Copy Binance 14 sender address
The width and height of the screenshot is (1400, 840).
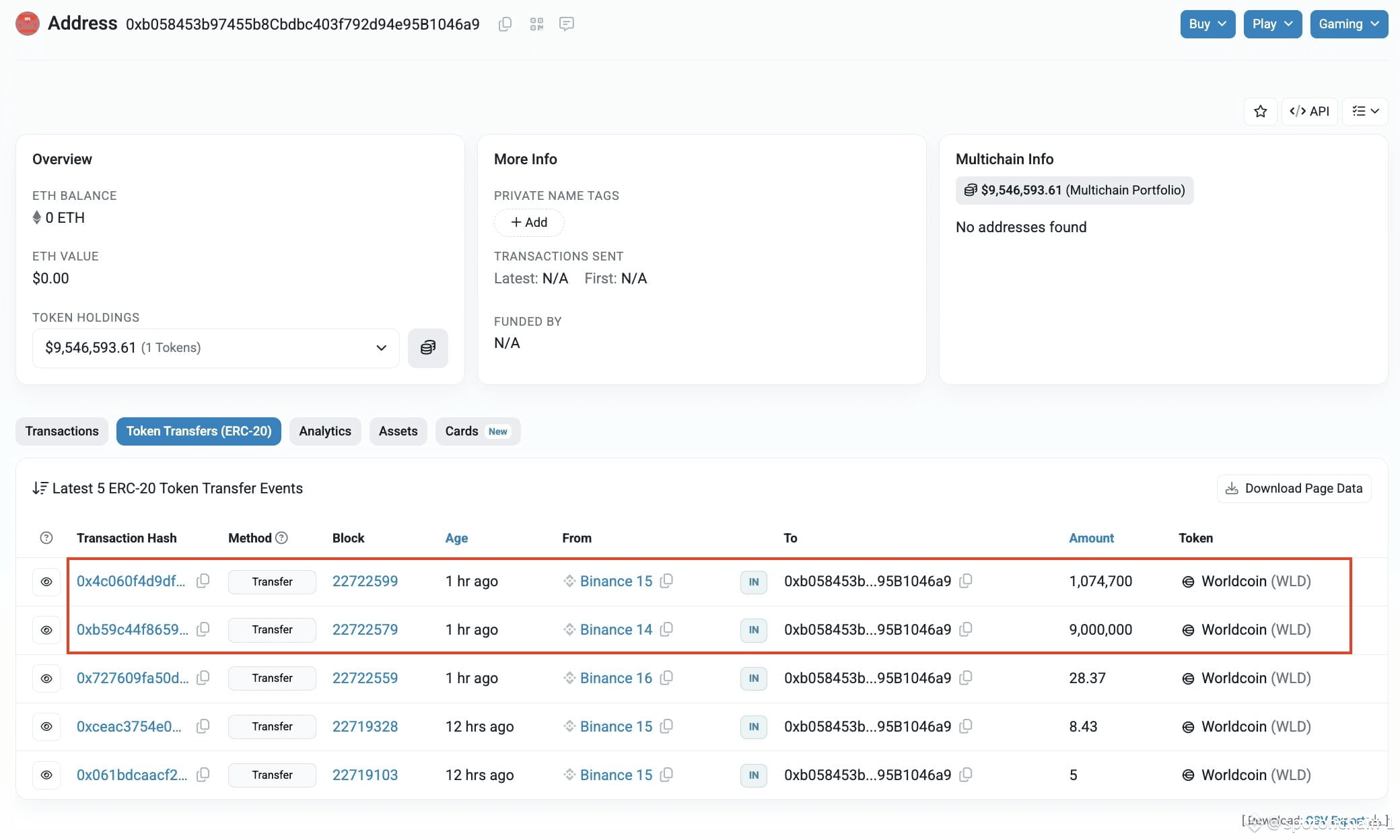click(666, 629)
